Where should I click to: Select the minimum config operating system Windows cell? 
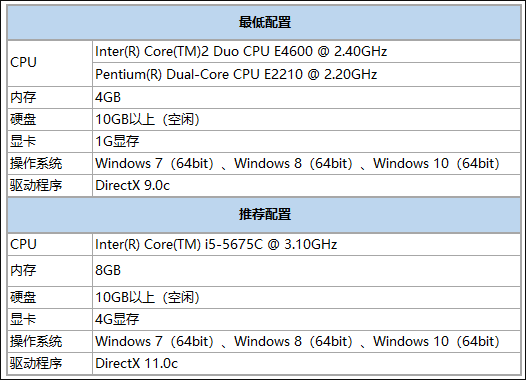tap(306, 164)
